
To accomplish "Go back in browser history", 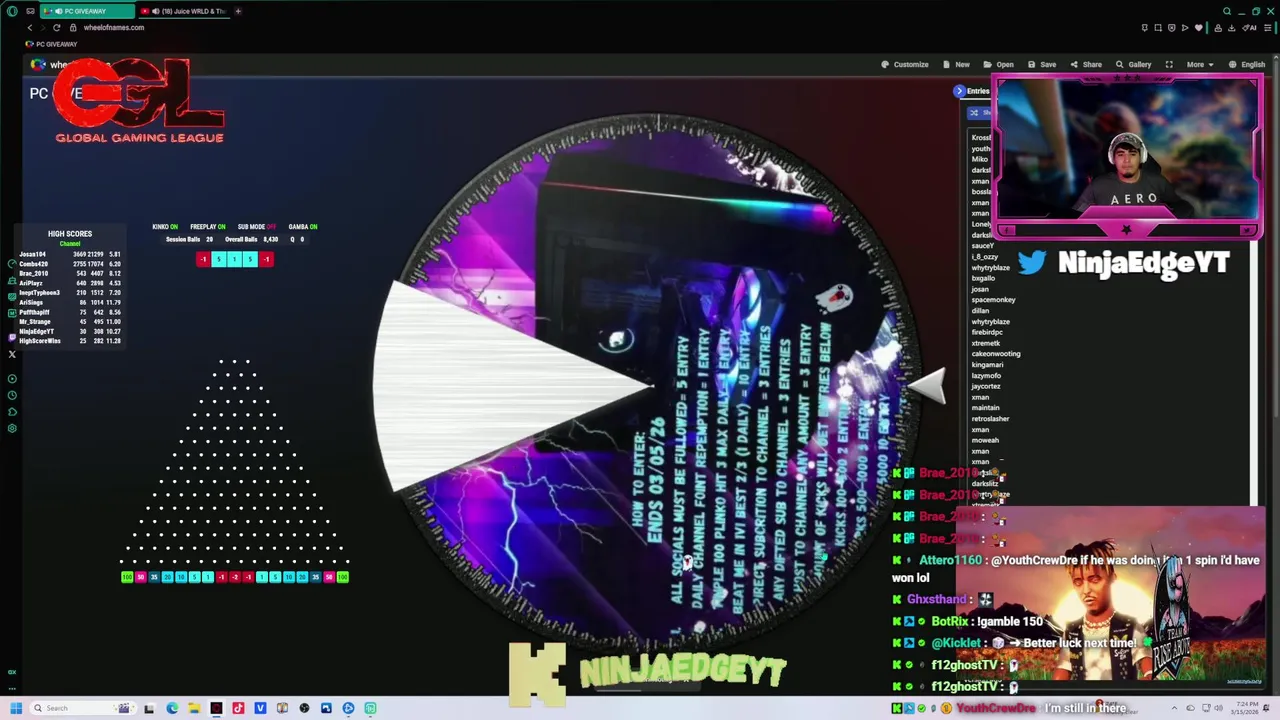I will coord(29,27).
